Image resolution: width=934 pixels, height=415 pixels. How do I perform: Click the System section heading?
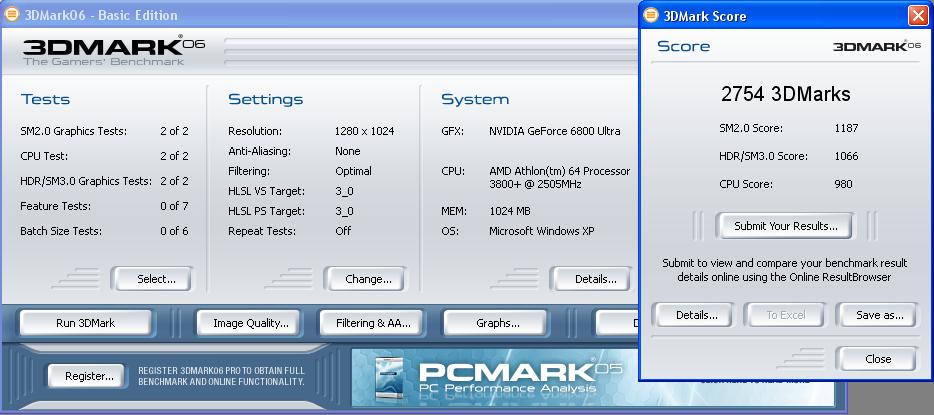(475, 99)
